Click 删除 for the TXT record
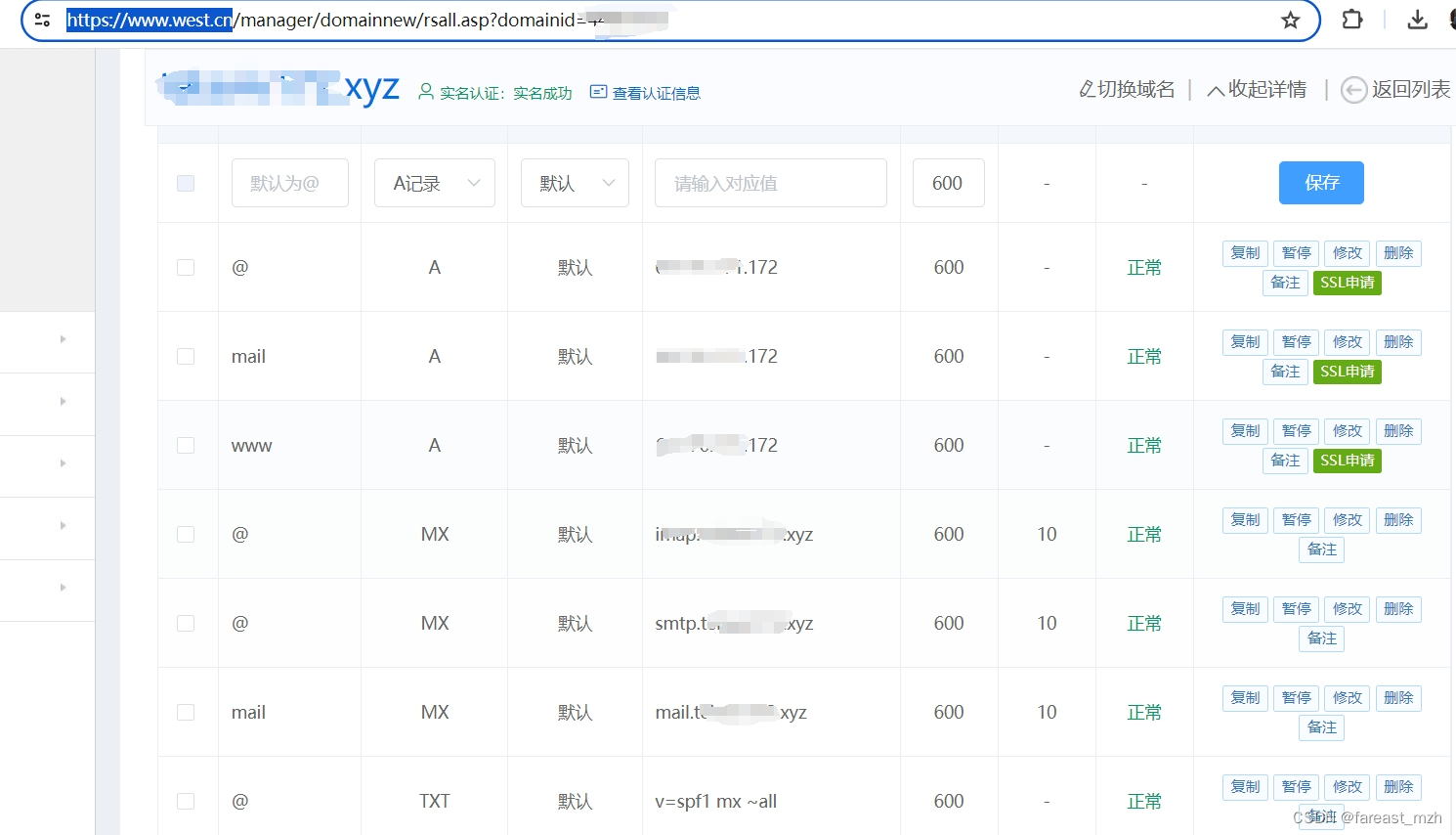 pos(1398,787)
